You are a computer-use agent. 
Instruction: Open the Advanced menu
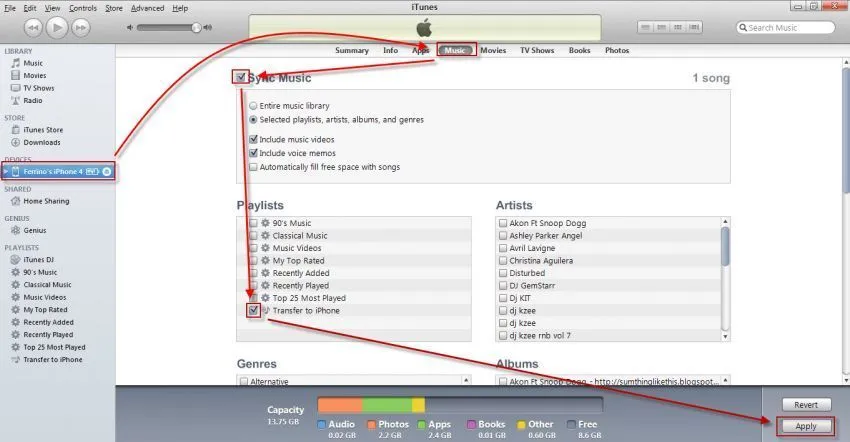tap(147, 8)
